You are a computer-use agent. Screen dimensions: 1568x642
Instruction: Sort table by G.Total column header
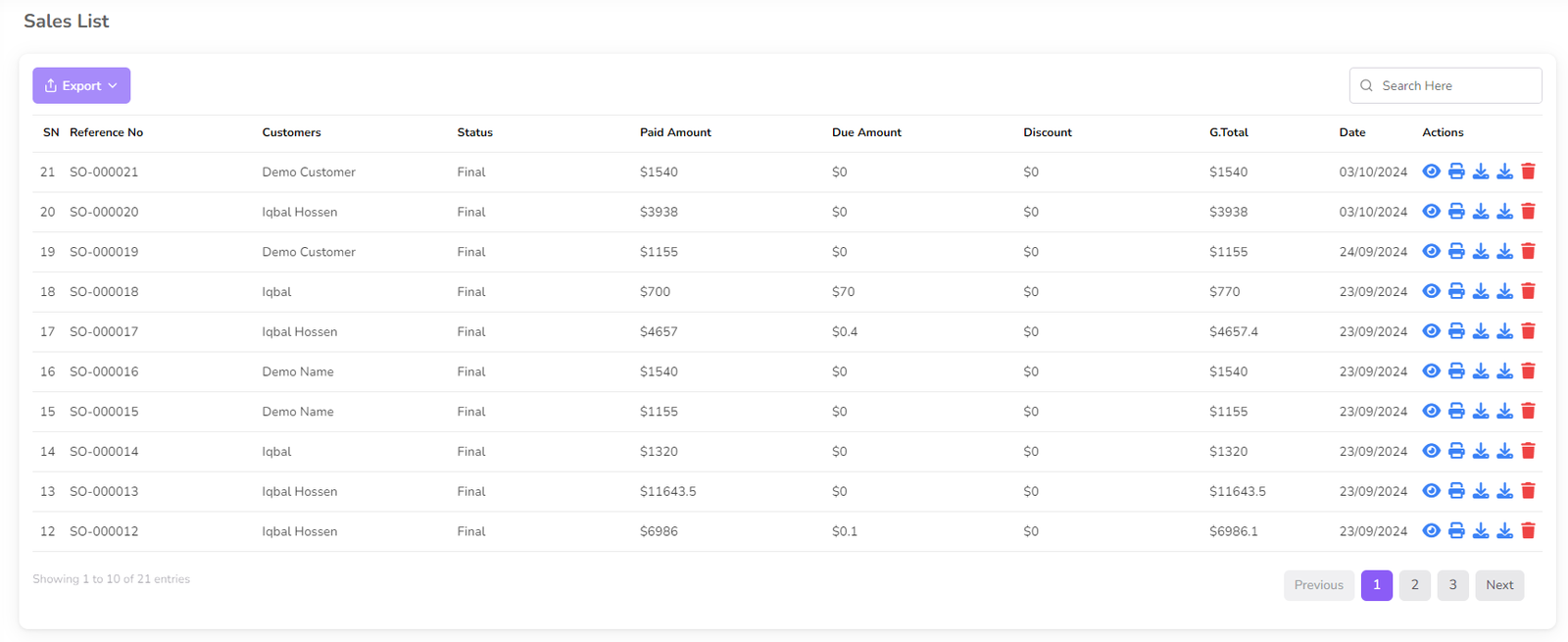[x=1228, y=132]
